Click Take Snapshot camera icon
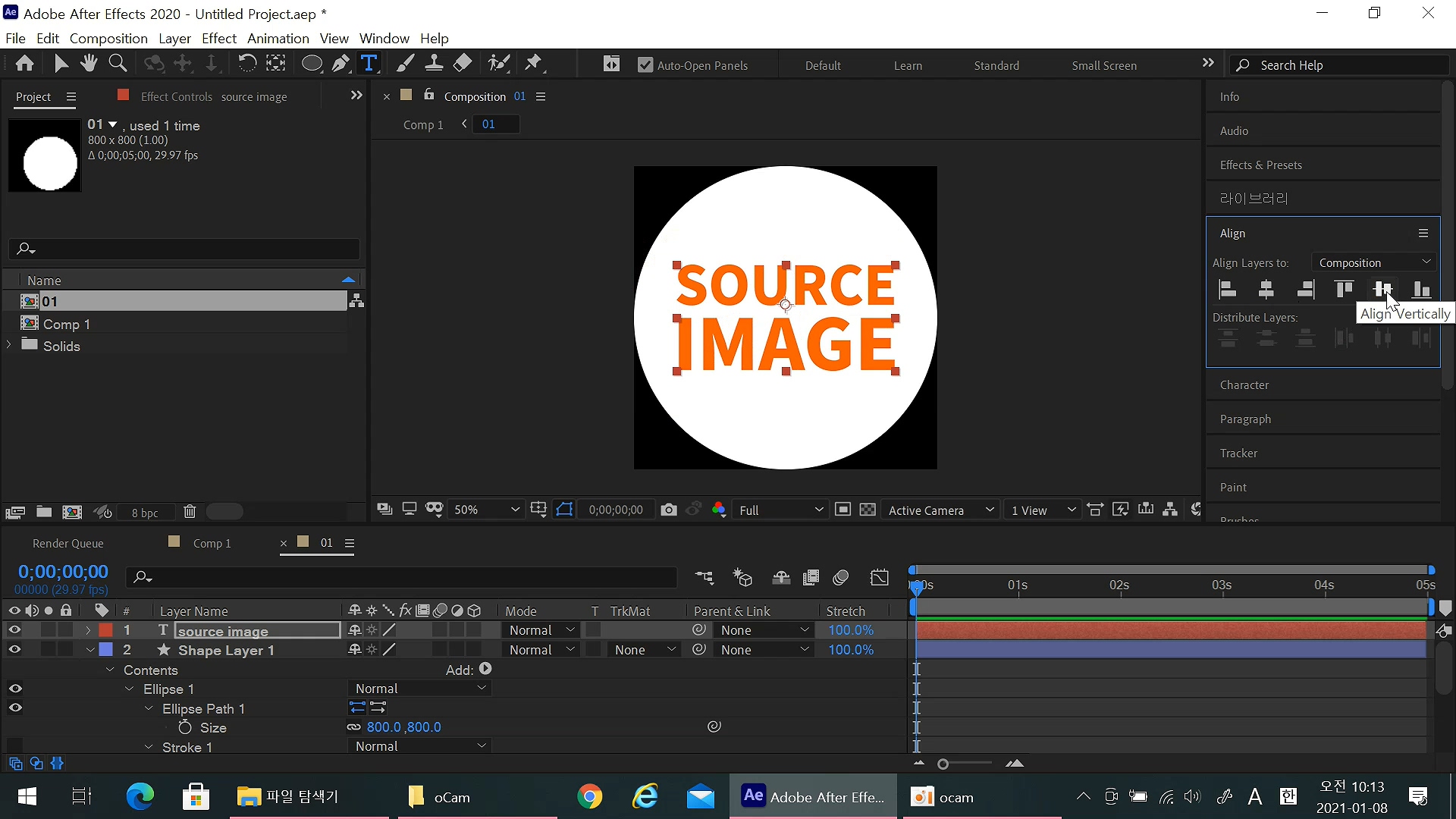The height and width of the screenshot is (819, 1456). (x=668, y=510)
